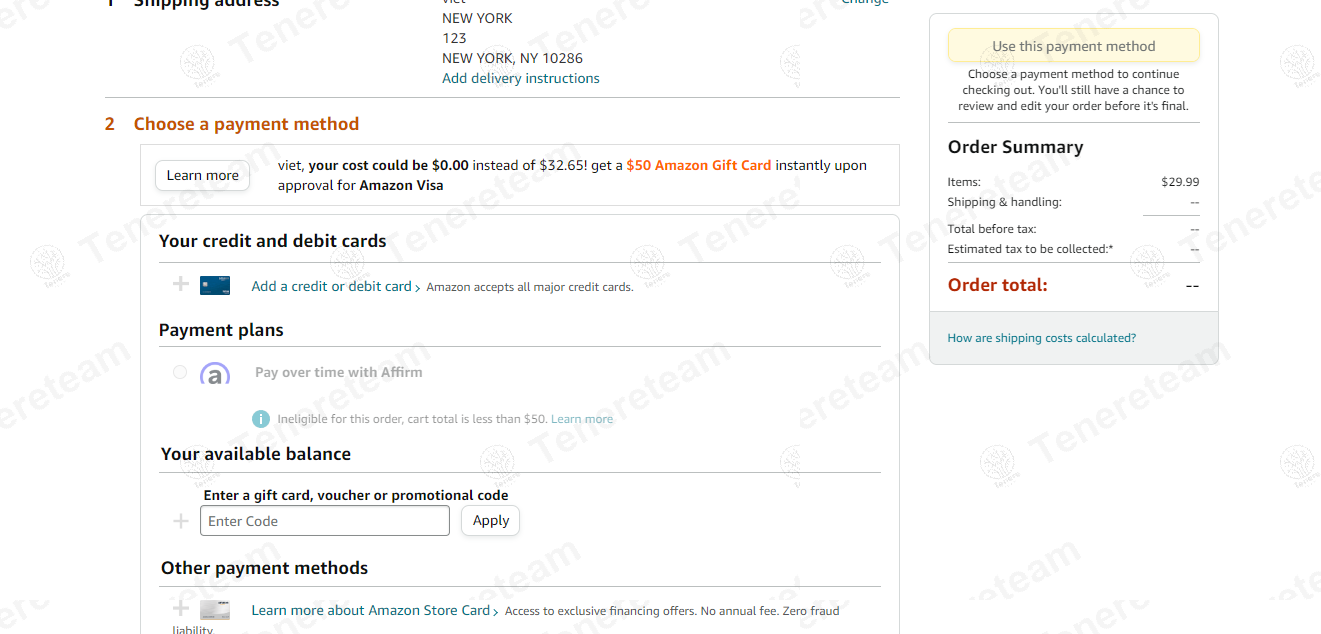Click the Apply button for gift card code
The height and width of the screenshot is (634, 1321).
[x=491, y=520]
